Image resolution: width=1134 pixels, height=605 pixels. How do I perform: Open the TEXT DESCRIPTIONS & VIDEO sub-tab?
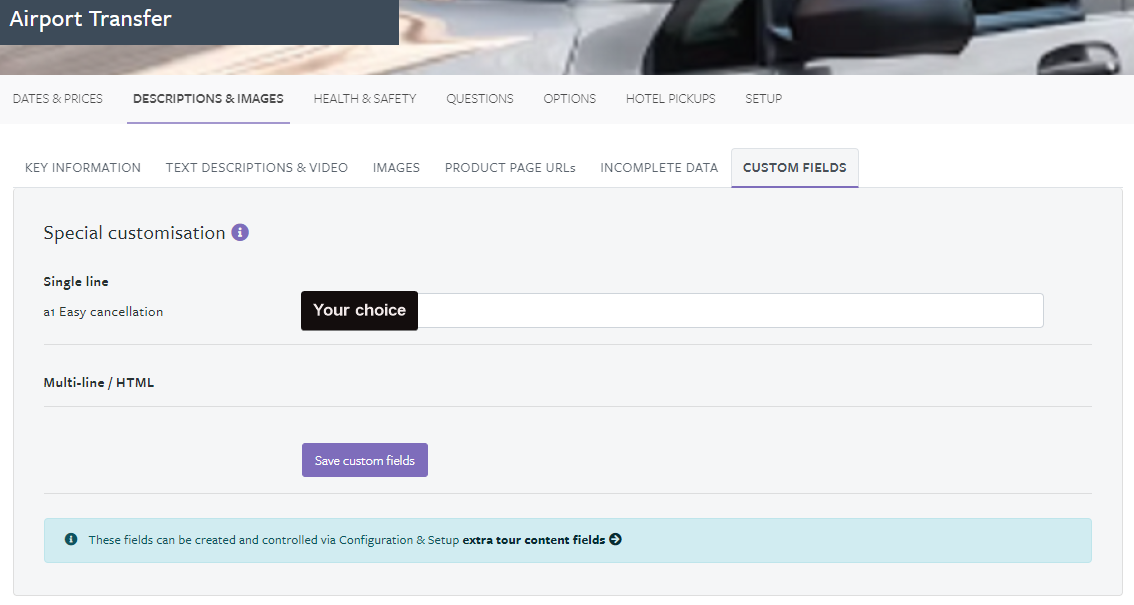pyautogui.click(x=256, y=167)
